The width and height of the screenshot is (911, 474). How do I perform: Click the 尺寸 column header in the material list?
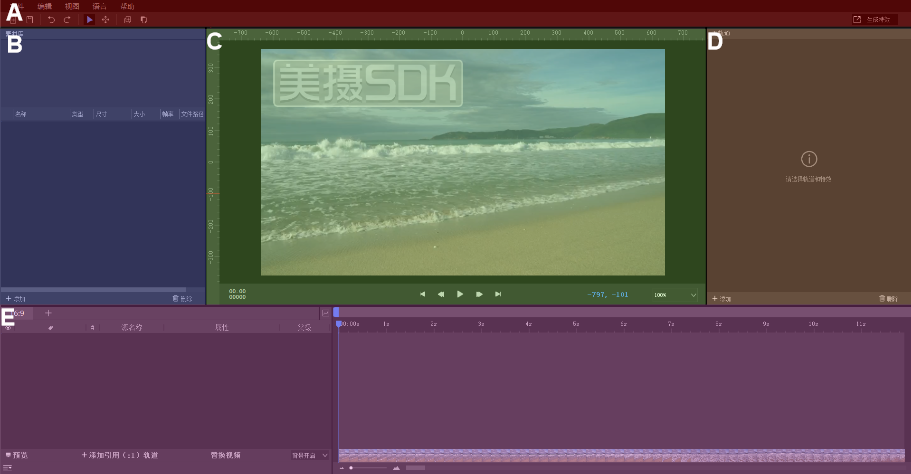coord(102,114)
